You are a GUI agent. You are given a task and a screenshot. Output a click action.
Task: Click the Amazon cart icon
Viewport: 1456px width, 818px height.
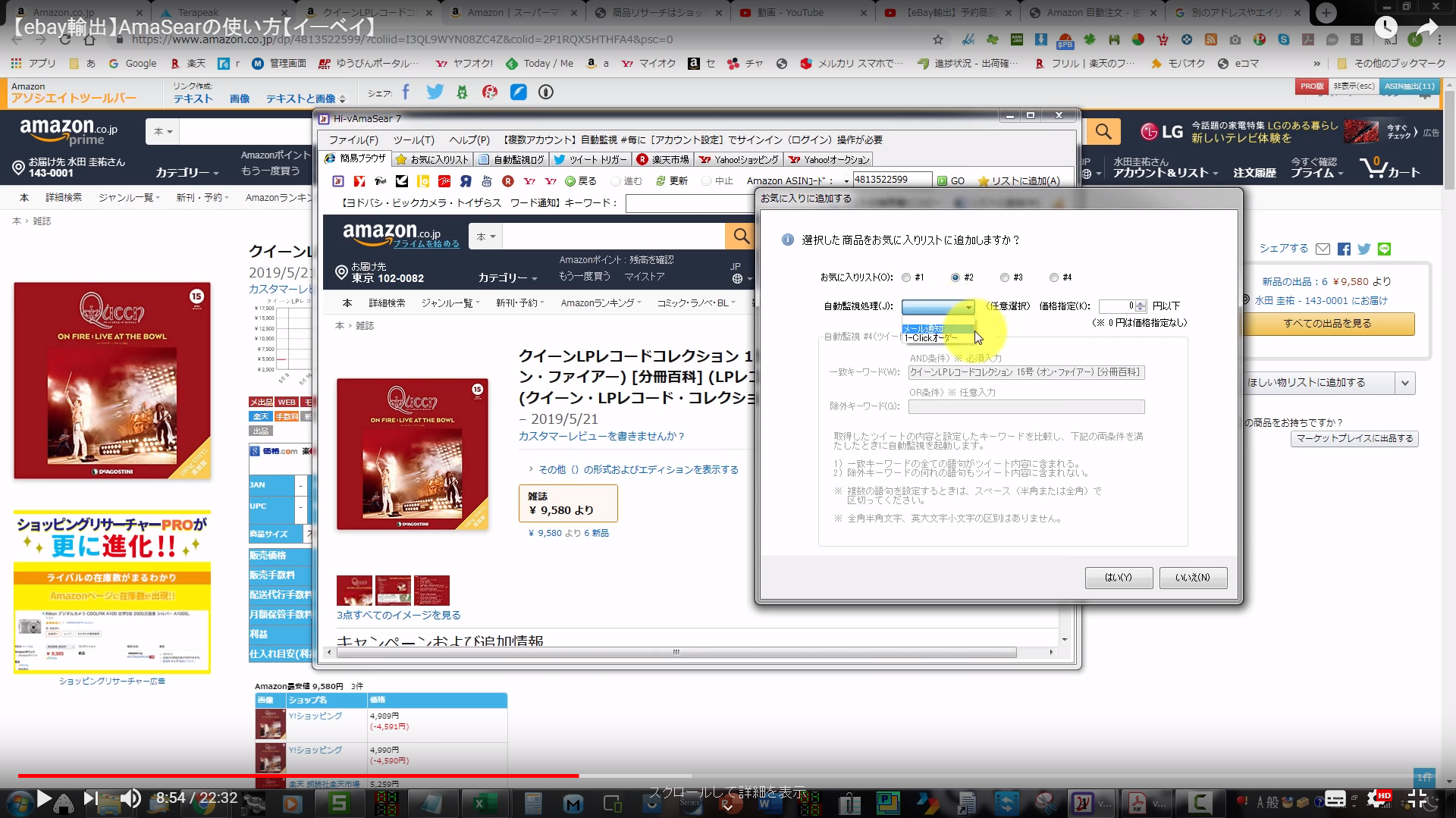point(1389,167)
